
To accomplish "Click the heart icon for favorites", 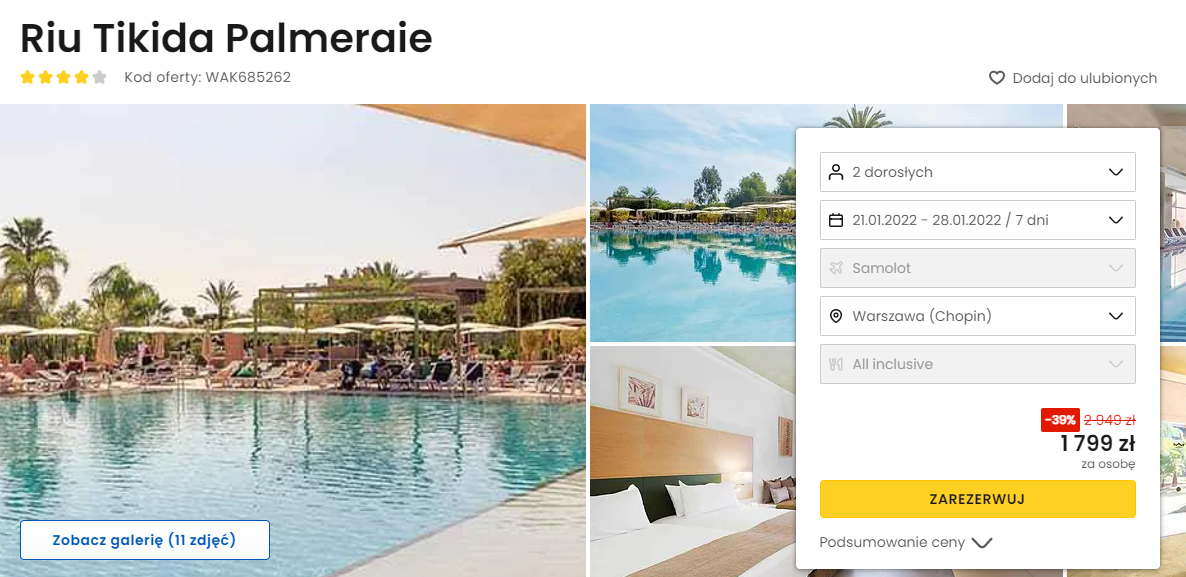I will [997, 78].
